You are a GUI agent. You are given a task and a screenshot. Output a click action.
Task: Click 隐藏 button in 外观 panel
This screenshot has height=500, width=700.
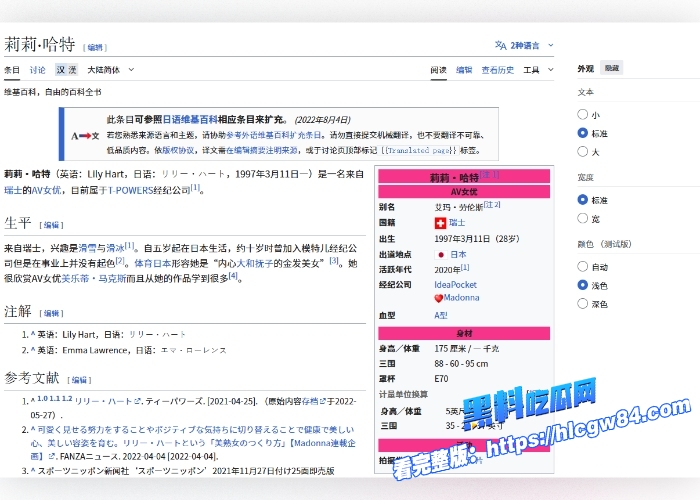(x=612, y=68)
